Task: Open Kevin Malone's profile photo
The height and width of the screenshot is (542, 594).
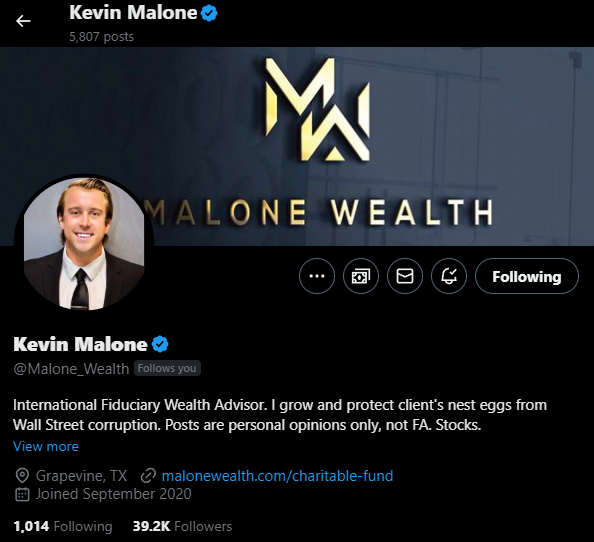Action: coord(84,244)
